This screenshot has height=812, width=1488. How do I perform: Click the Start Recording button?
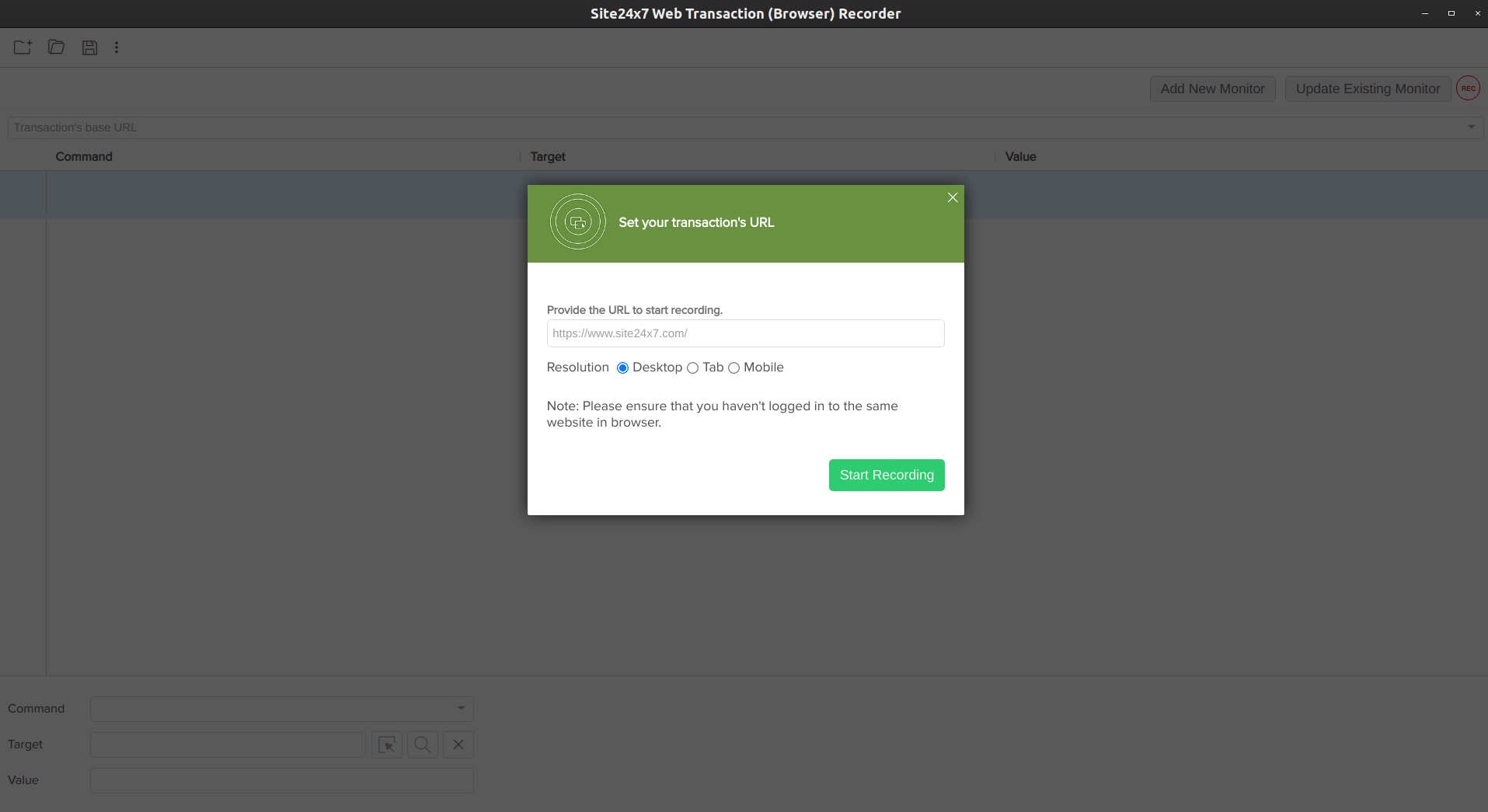point(887,475)
